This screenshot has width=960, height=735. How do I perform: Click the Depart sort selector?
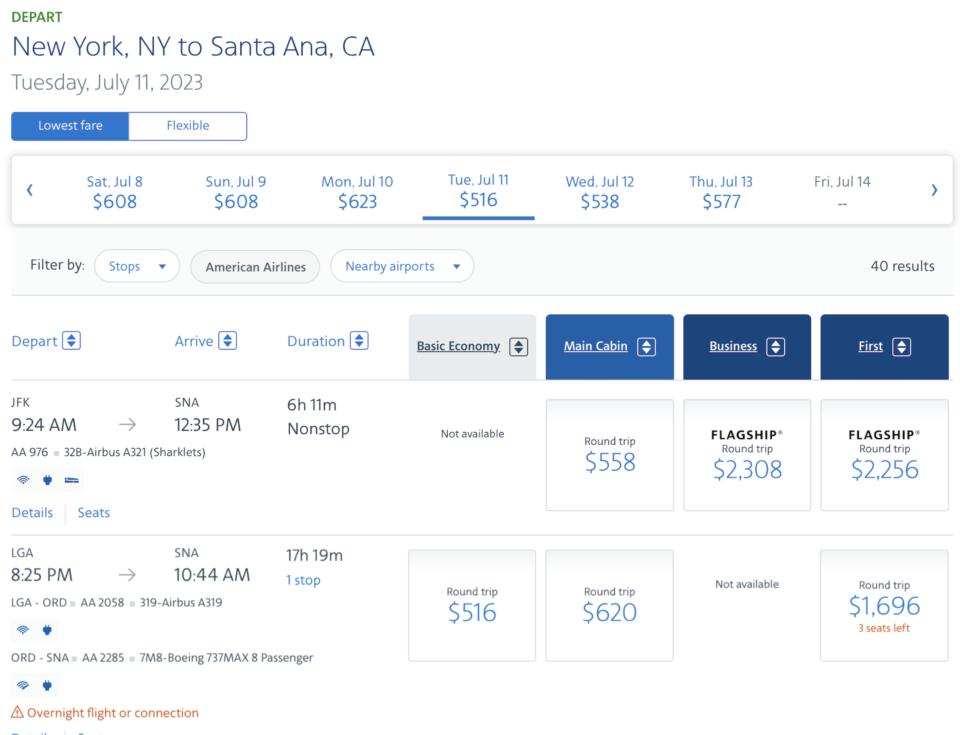[x=45, y=340]
